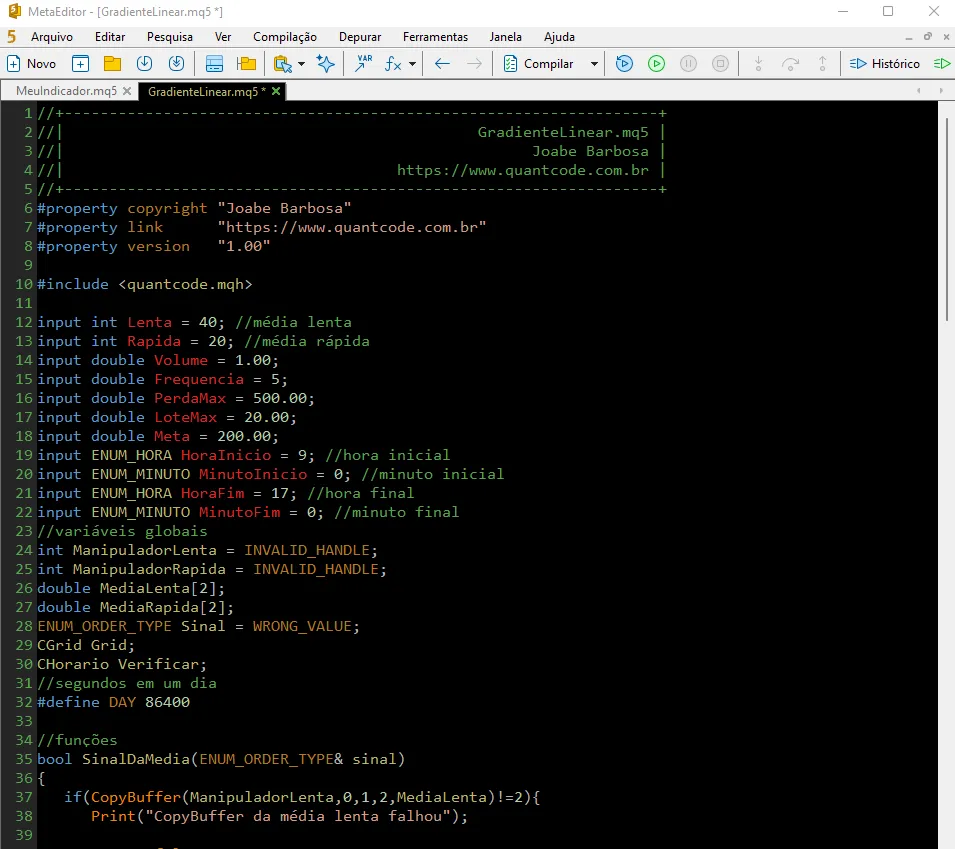The height and width of the screenshot is (849, 955).
Task: Click "CopyBuffer" call on line 37
Action: click(136, 797)
